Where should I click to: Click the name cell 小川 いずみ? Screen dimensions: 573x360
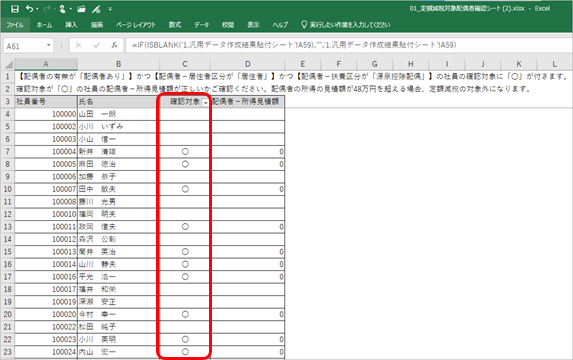(x=118, y=126)
